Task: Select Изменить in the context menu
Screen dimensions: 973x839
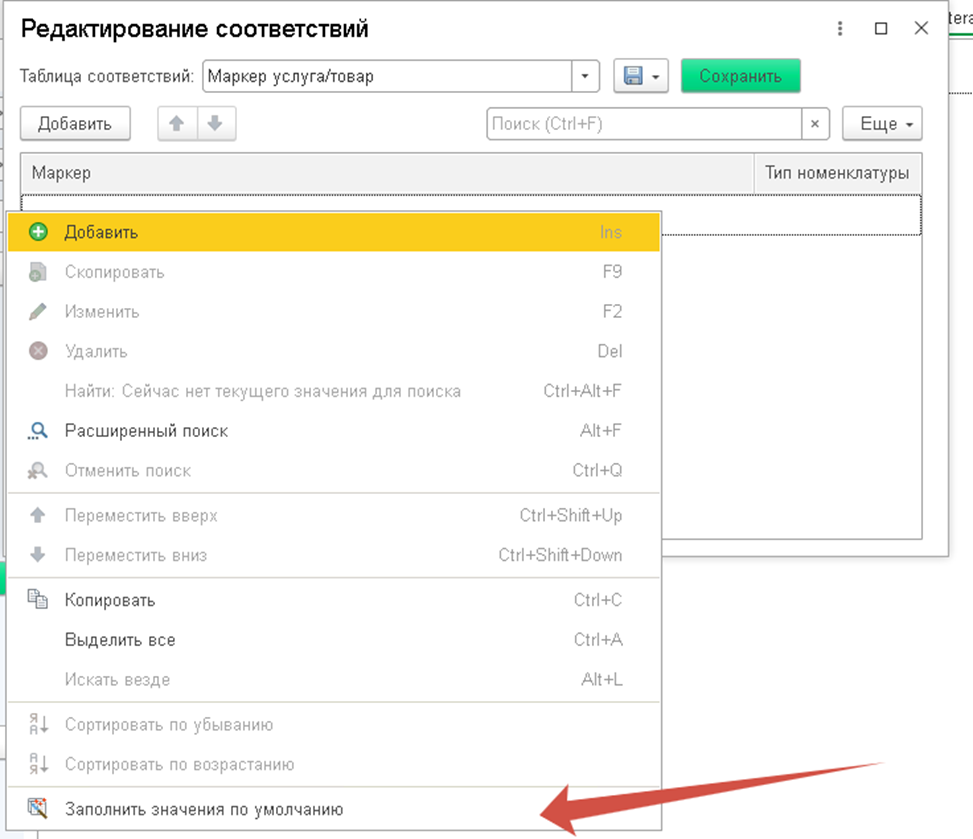Action: pyautogui.click(x=334, y=312)
